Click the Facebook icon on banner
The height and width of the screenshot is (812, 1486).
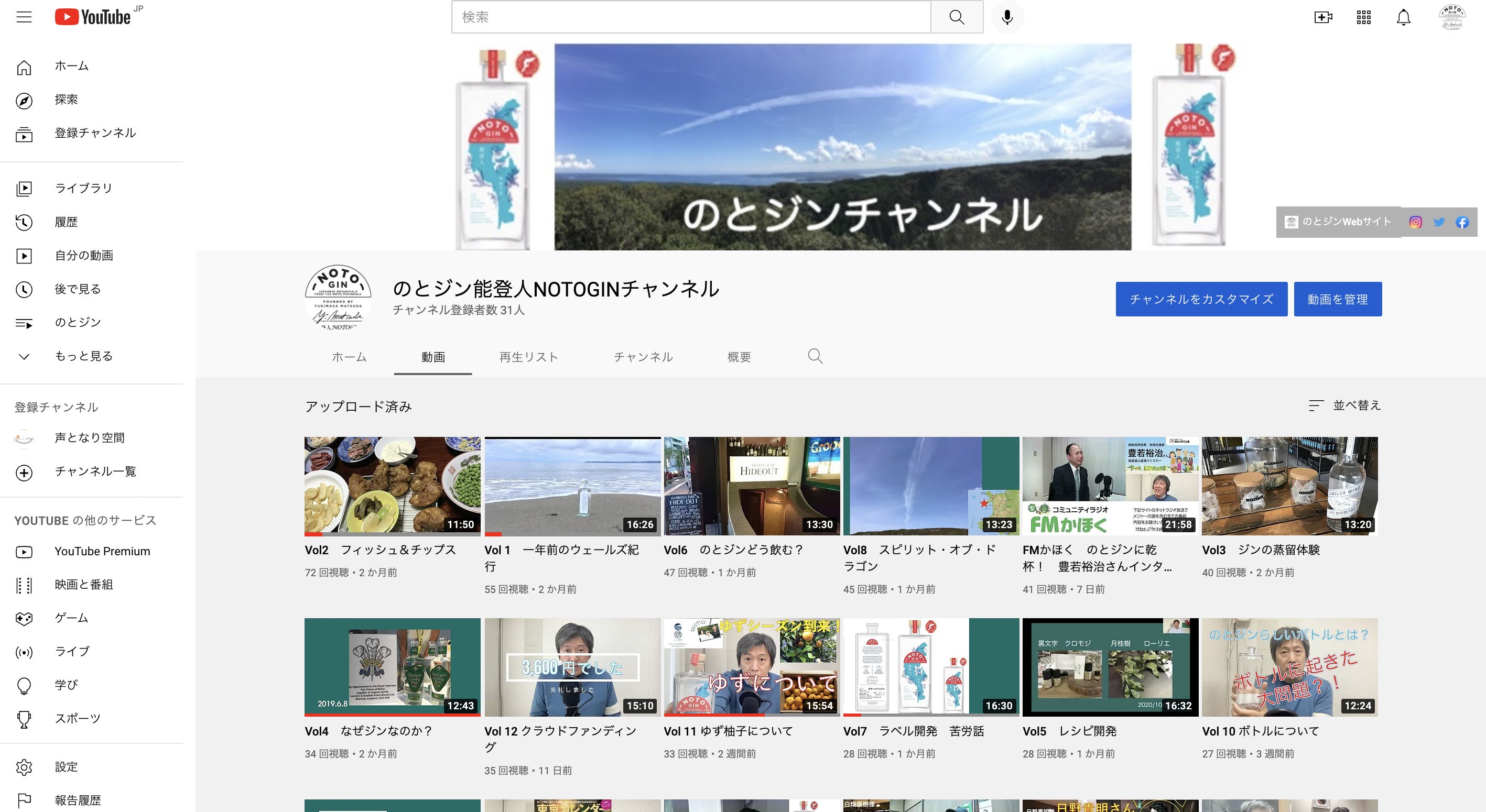pyautogui.click(x=1462, y=222)
